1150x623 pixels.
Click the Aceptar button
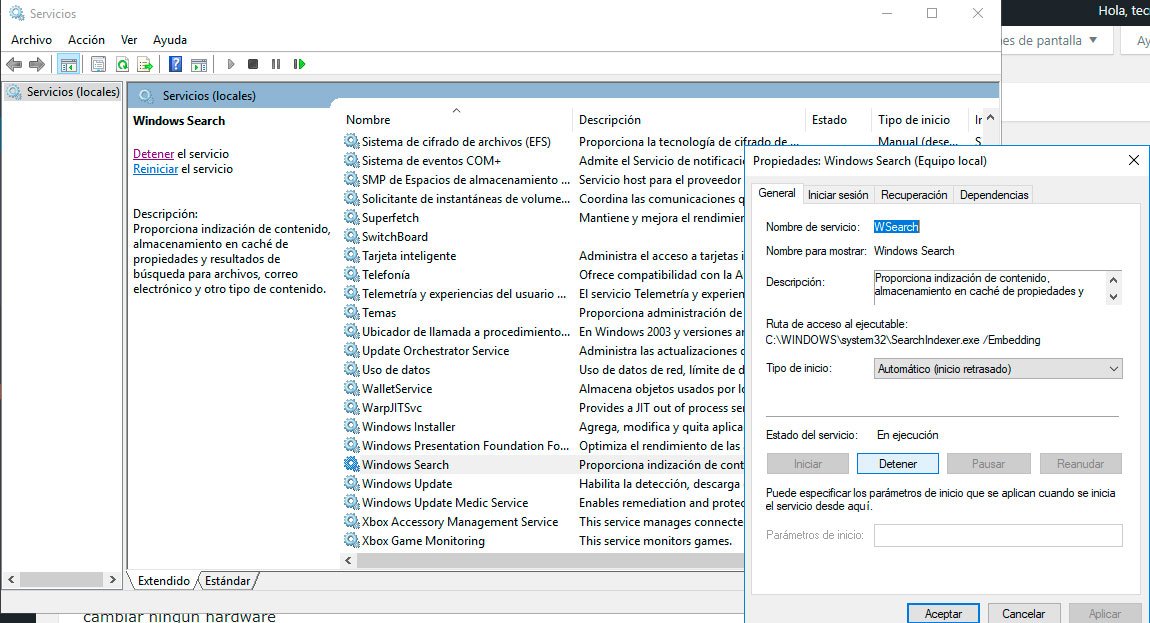[943, 613]
